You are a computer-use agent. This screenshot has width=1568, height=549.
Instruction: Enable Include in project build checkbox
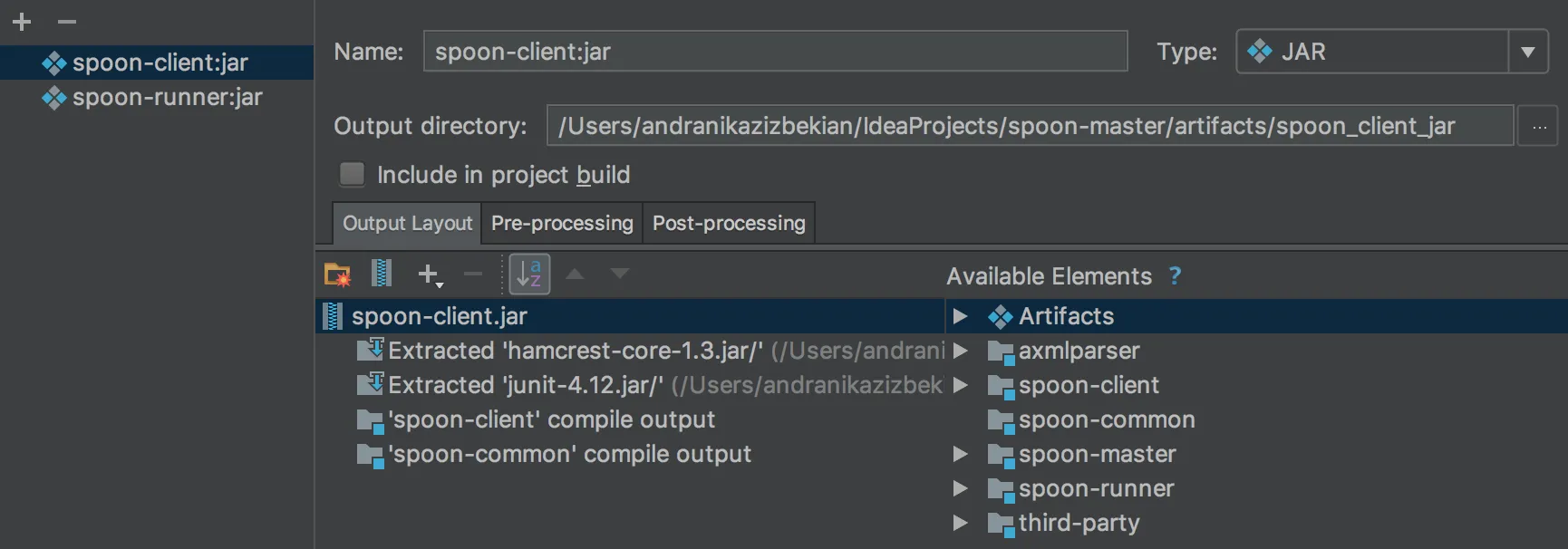click(352, 174)
